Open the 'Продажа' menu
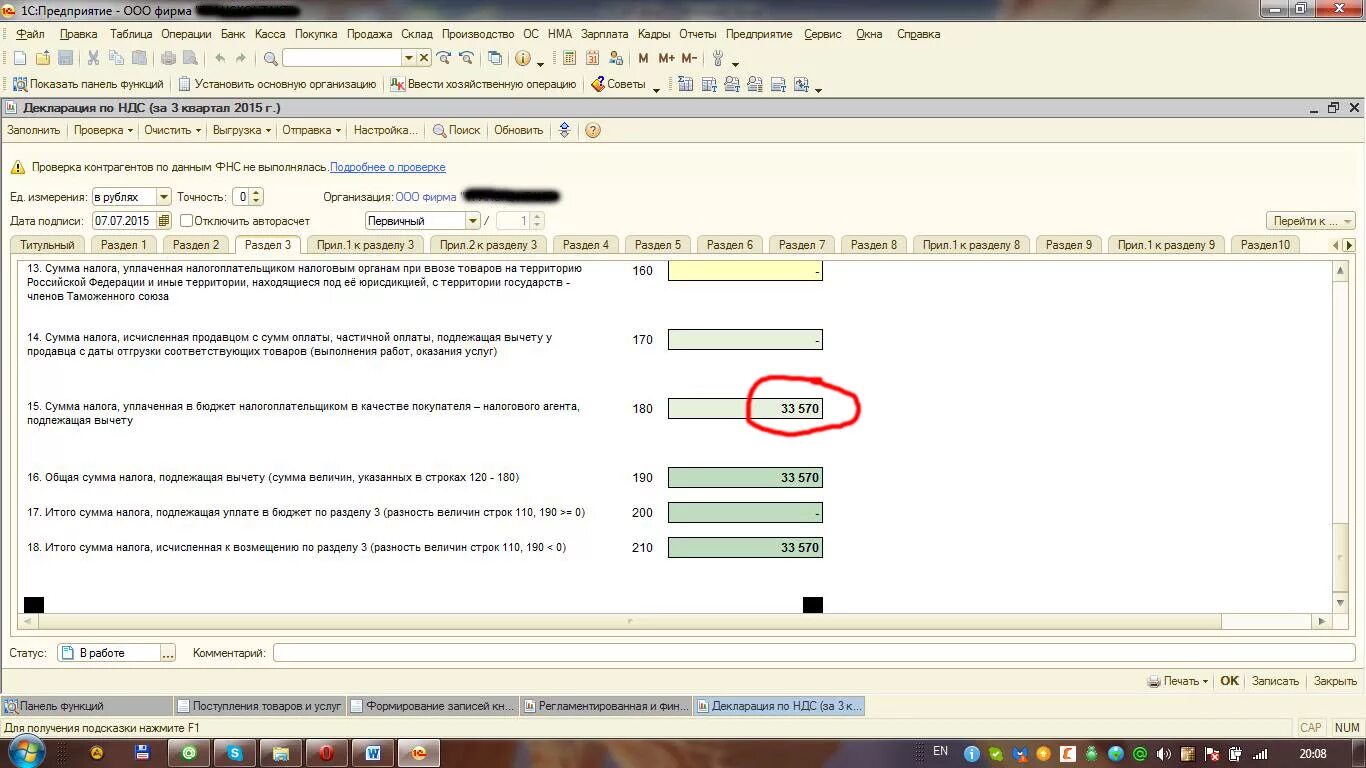 click(x=369, y=34)
